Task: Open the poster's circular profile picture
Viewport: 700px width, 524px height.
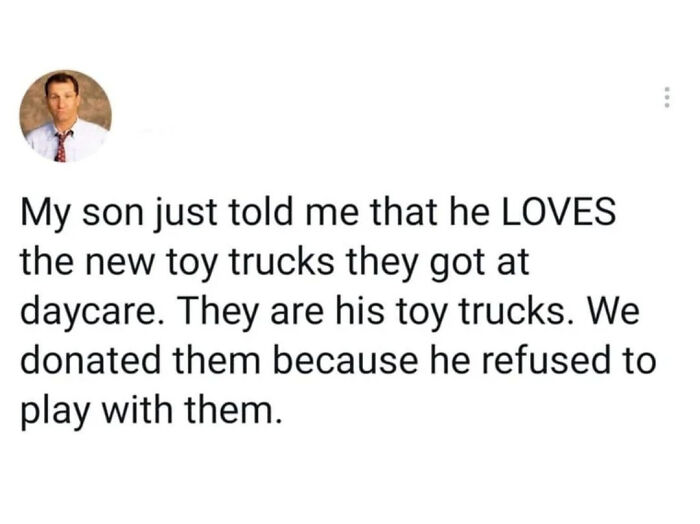Action: (x=66, y=116)
